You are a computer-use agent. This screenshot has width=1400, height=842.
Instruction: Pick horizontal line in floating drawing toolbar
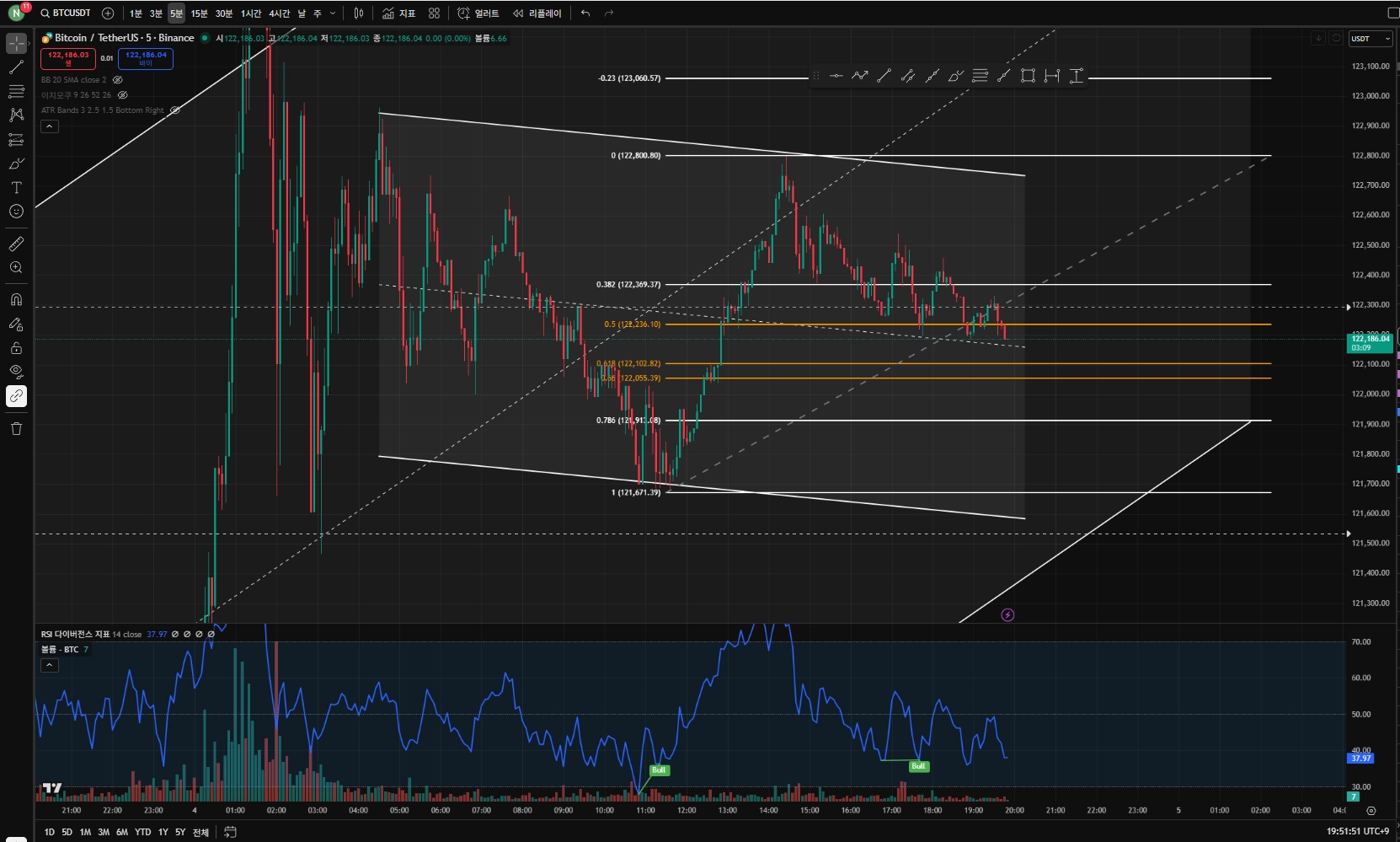click(x=836, y=76)
